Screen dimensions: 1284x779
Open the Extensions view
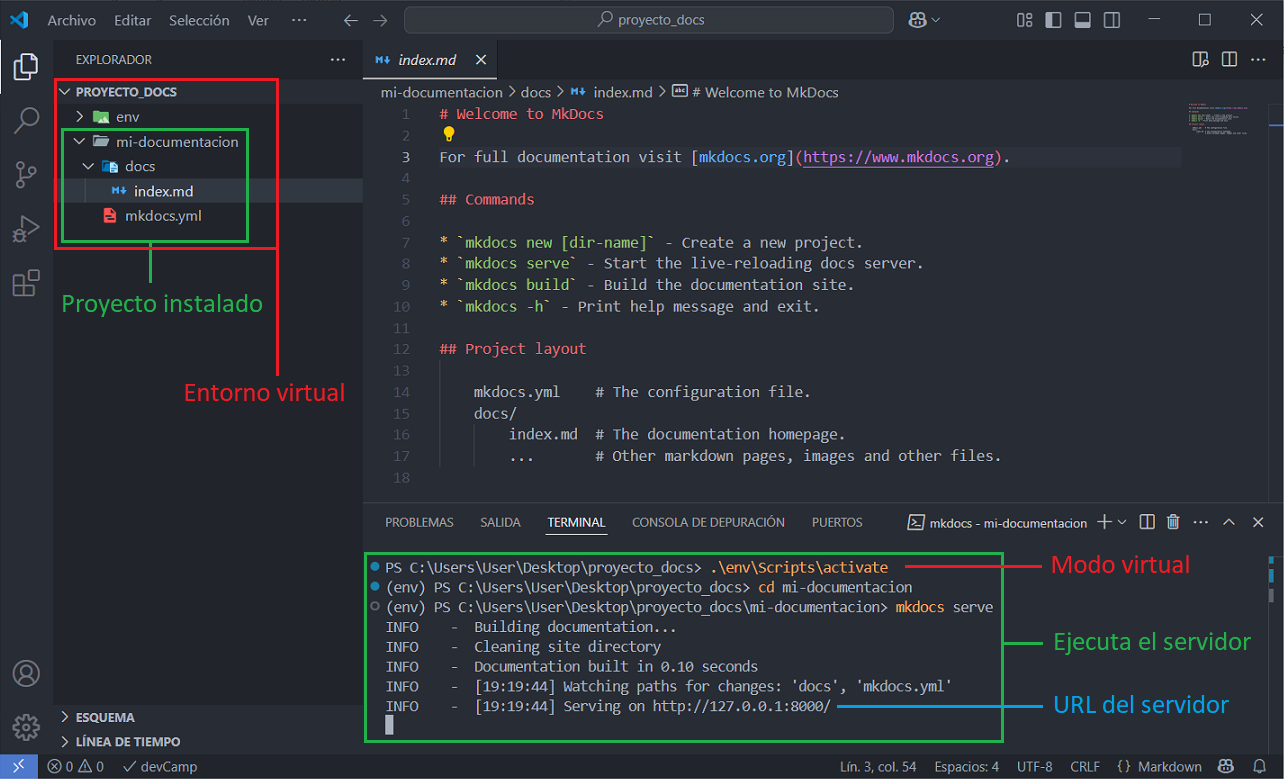[x=26, y=284]
